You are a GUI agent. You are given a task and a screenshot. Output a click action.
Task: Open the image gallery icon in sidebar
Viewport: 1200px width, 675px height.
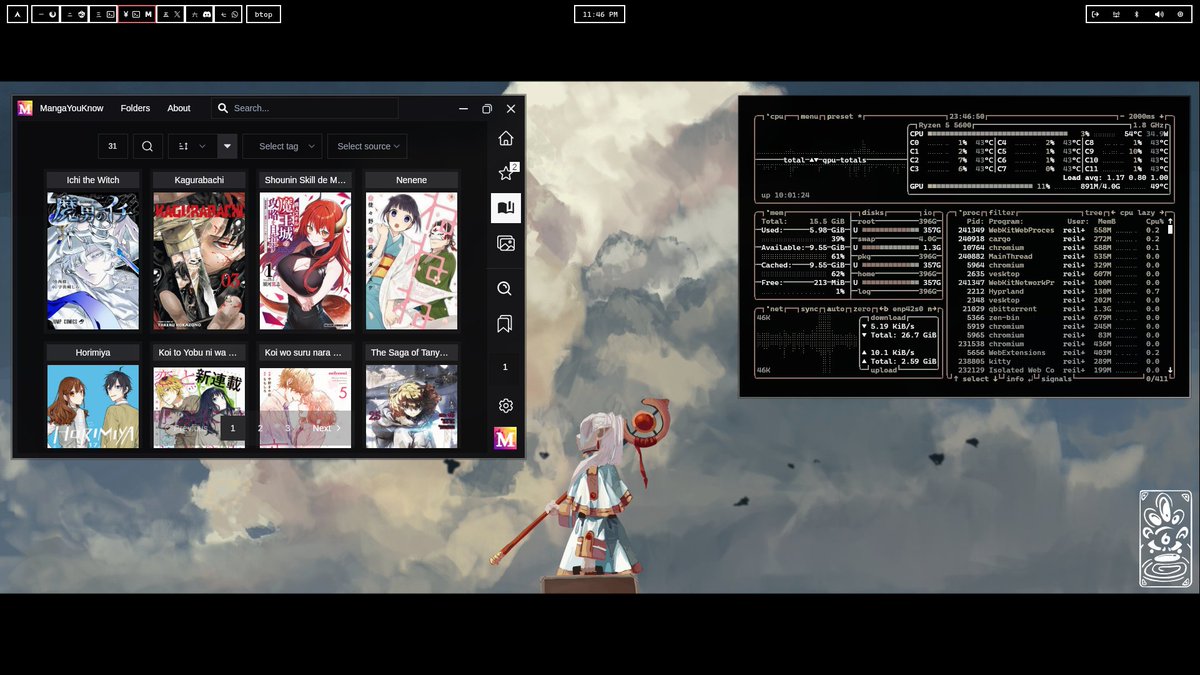(506, 243)
